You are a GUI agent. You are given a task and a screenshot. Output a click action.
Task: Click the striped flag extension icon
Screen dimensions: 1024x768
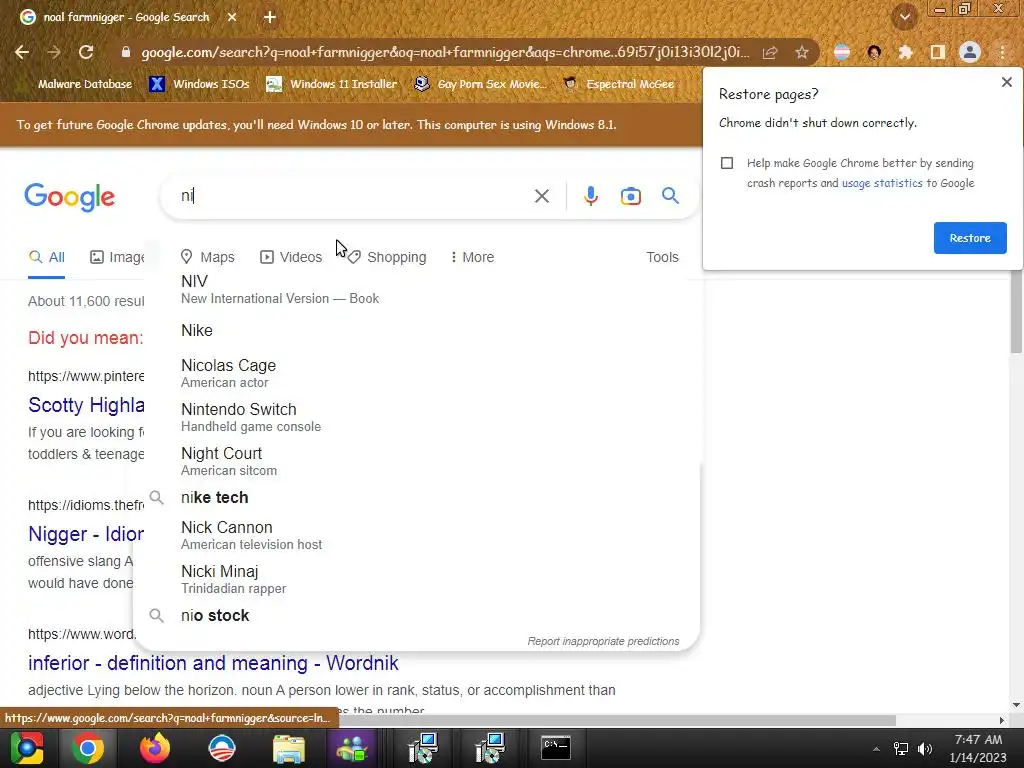pyautogui.click(x=842, y=52)
